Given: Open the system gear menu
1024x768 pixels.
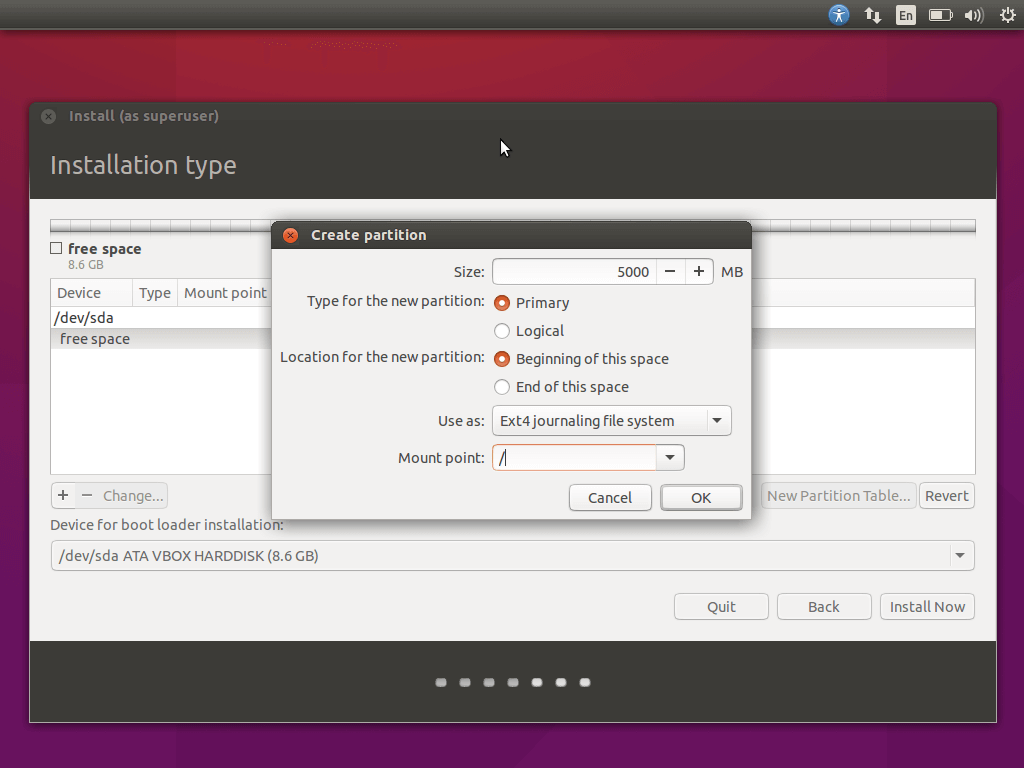Looking at the screenshot, I should point(1007,15).
